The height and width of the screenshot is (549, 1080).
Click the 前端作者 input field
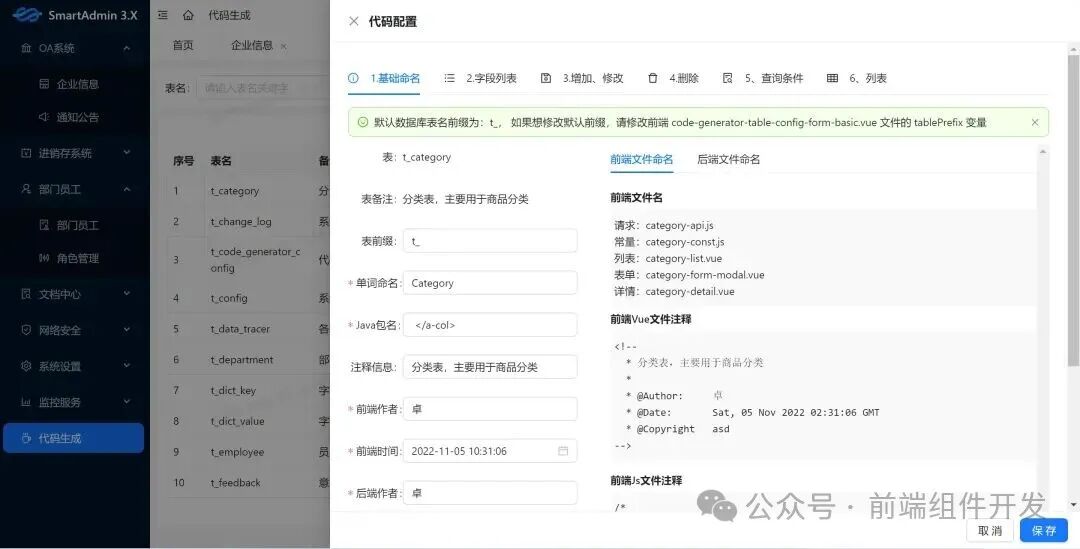490,409
